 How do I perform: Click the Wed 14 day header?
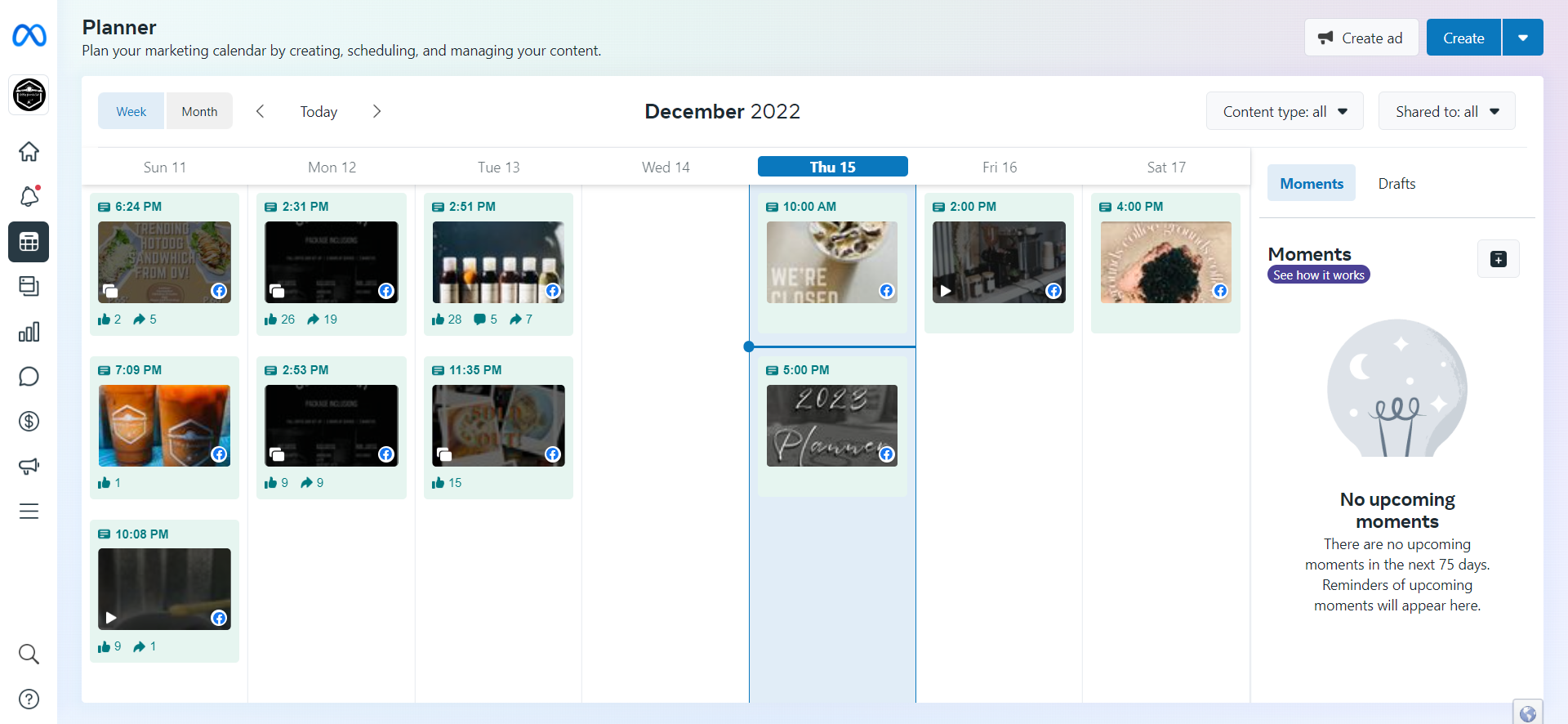tap(666, 168)
